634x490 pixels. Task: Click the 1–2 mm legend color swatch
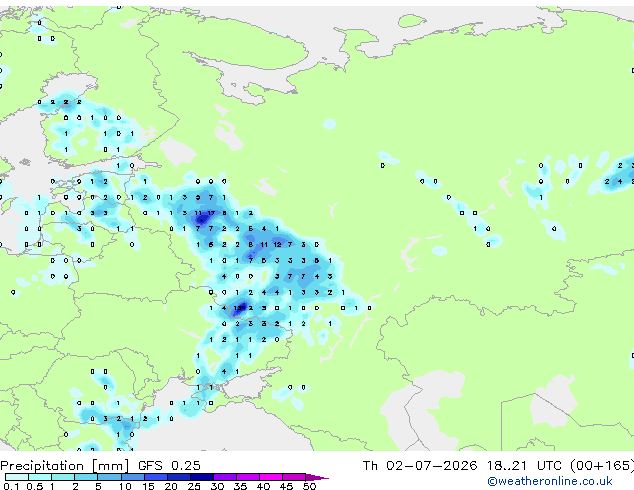click(63, 477)
